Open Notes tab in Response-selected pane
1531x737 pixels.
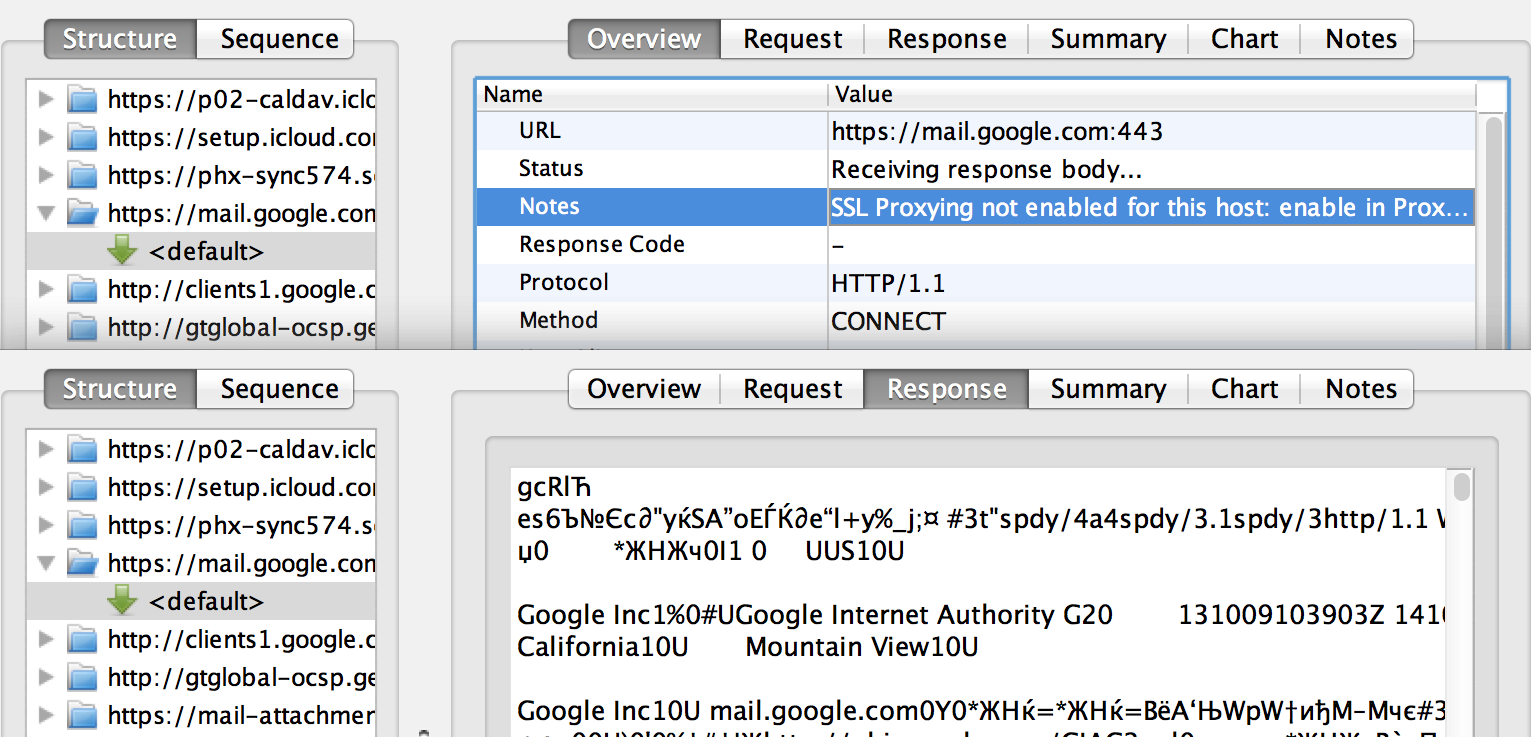(x=1360, y=389)
